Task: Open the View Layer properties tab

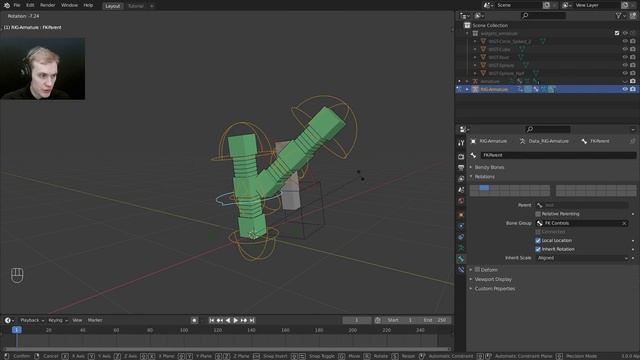Action: click(461, 179)
